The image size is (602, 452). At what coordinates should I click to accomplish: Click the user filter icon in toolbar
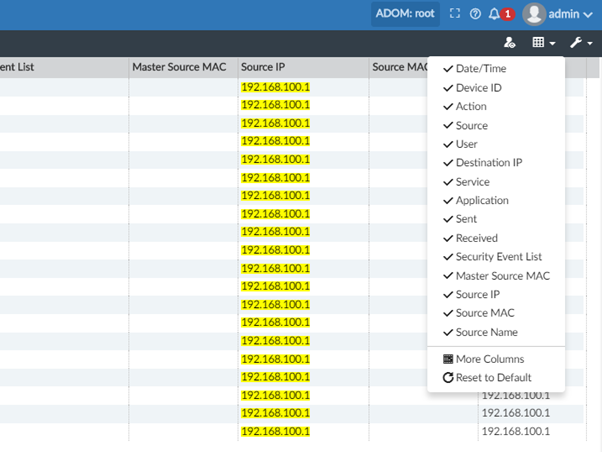[x=510, y=43]
